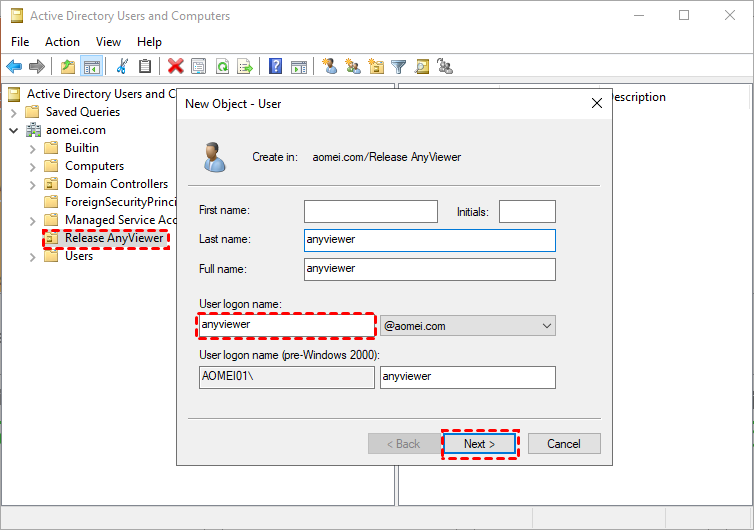
Task: Open the Action menu
Action: (62, 42)
